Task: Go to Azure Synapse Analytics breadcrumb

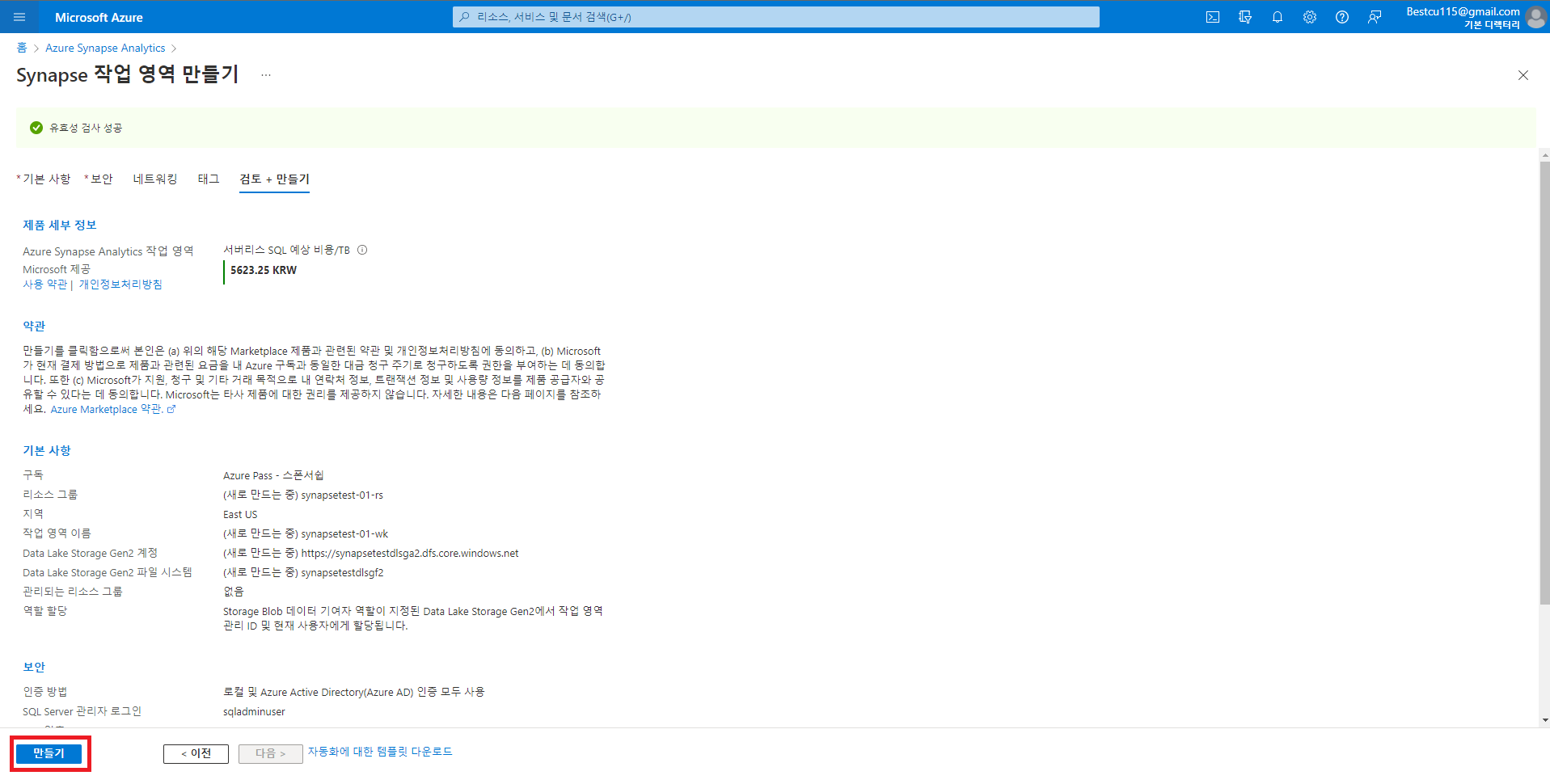Action: tap(105, 48)
